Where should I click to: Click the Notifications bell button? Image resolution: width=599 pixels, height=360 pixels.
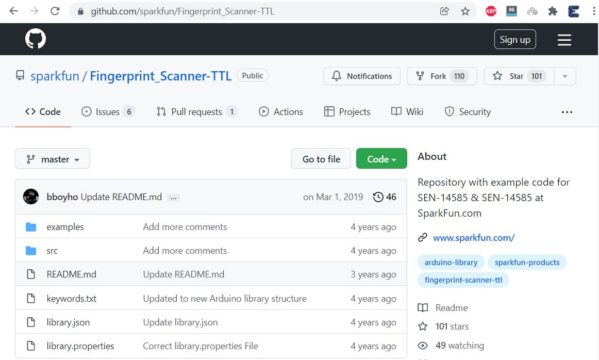click(362, 76)
